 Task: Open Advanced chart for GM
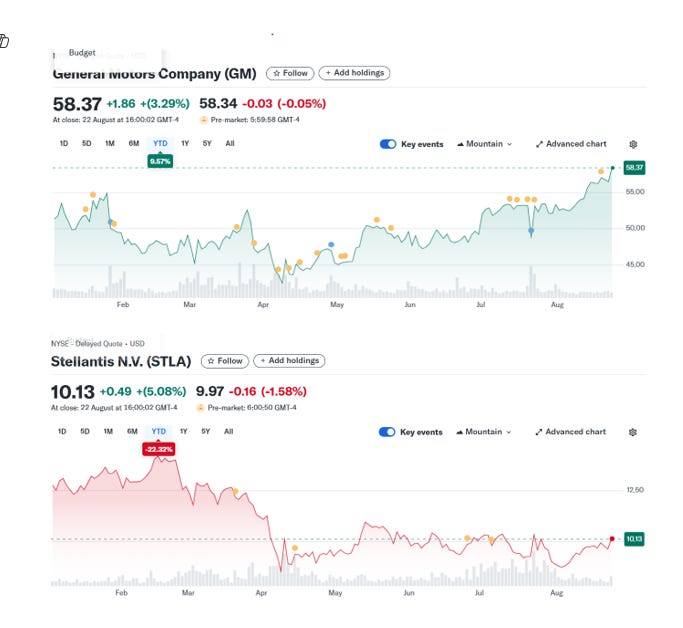[x=571, y=144]
